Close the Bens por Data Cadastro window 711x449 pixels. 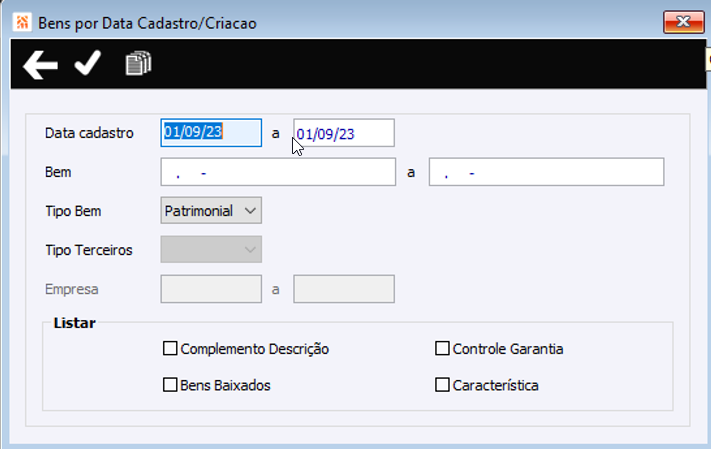[x=683, y=22]
